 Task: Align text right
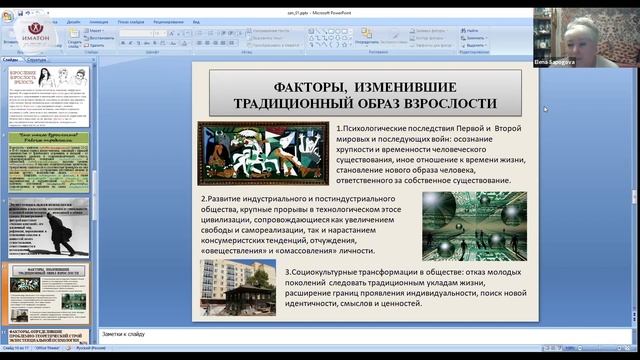(215, 43)
